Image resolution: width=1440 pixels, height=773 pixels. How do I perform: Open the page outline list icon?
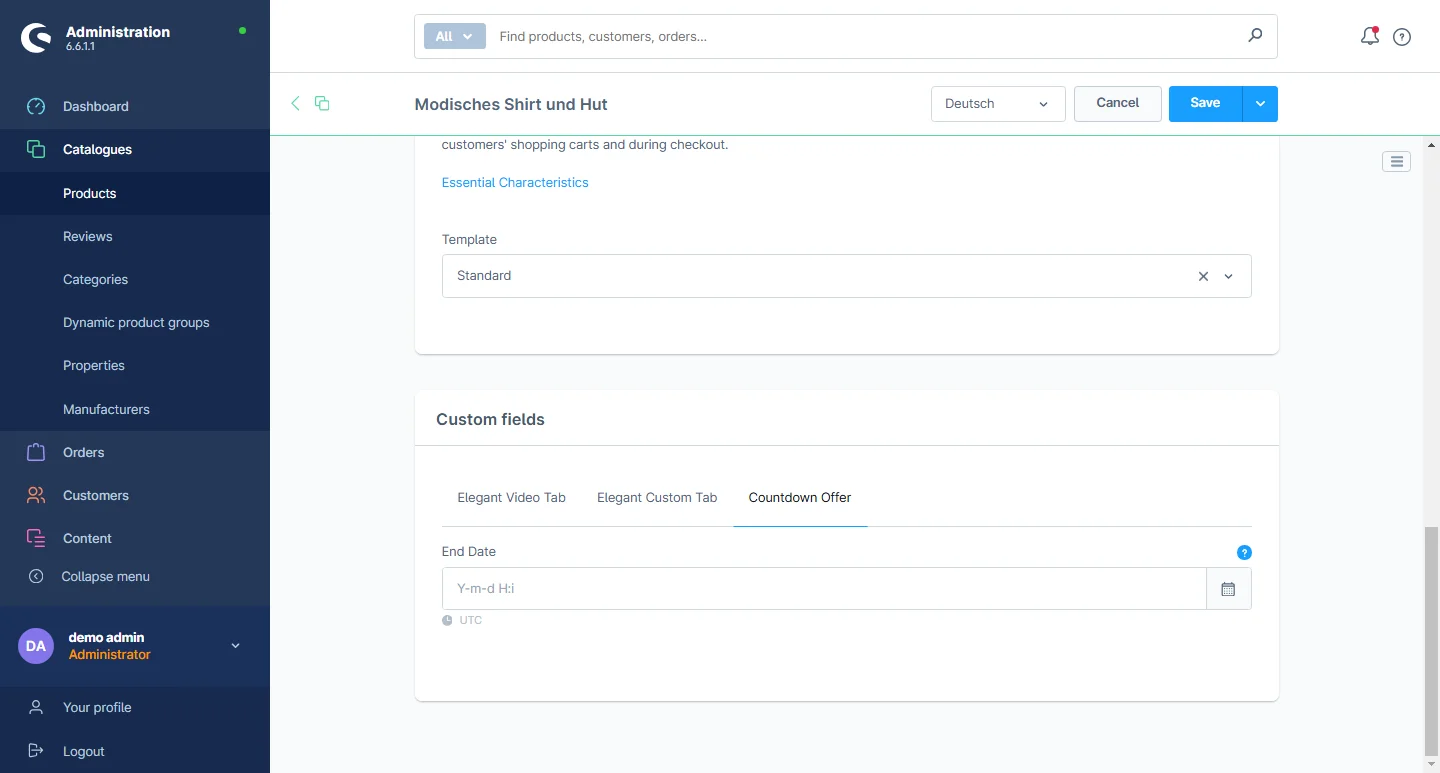click(1396, 161)
